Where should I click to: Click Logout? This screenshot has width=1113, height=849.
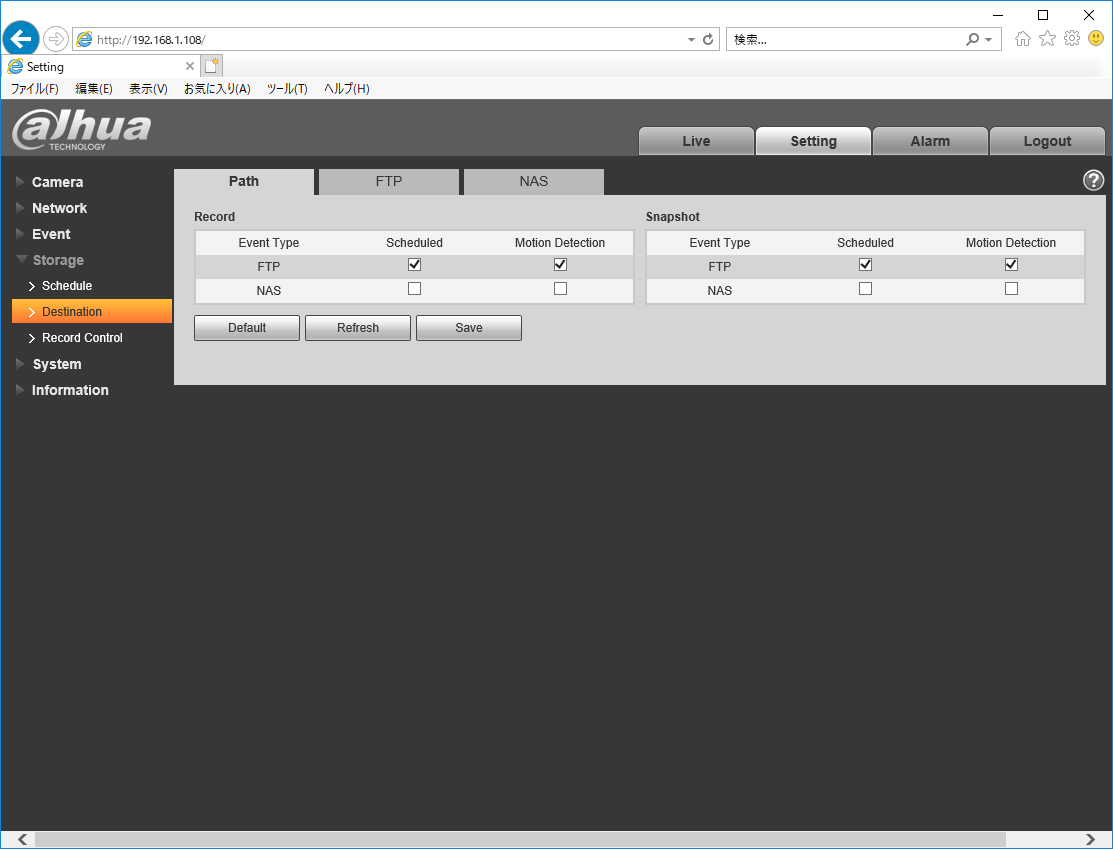click(x=1047, y=141)
